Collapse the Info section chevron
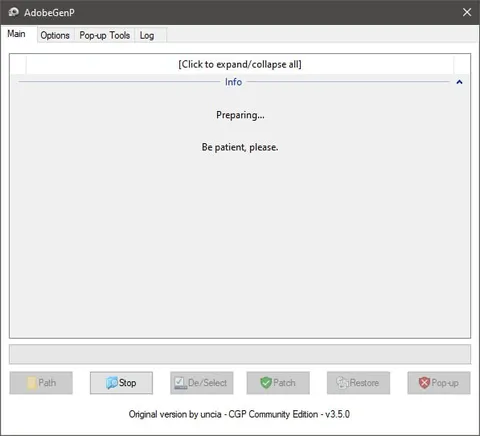This screenshot has height=436, width=480. pos(459,82)
